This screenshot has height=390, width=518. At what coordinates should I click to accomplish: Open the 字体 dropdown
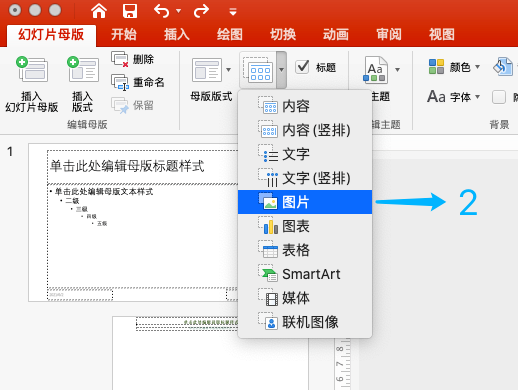454,97
